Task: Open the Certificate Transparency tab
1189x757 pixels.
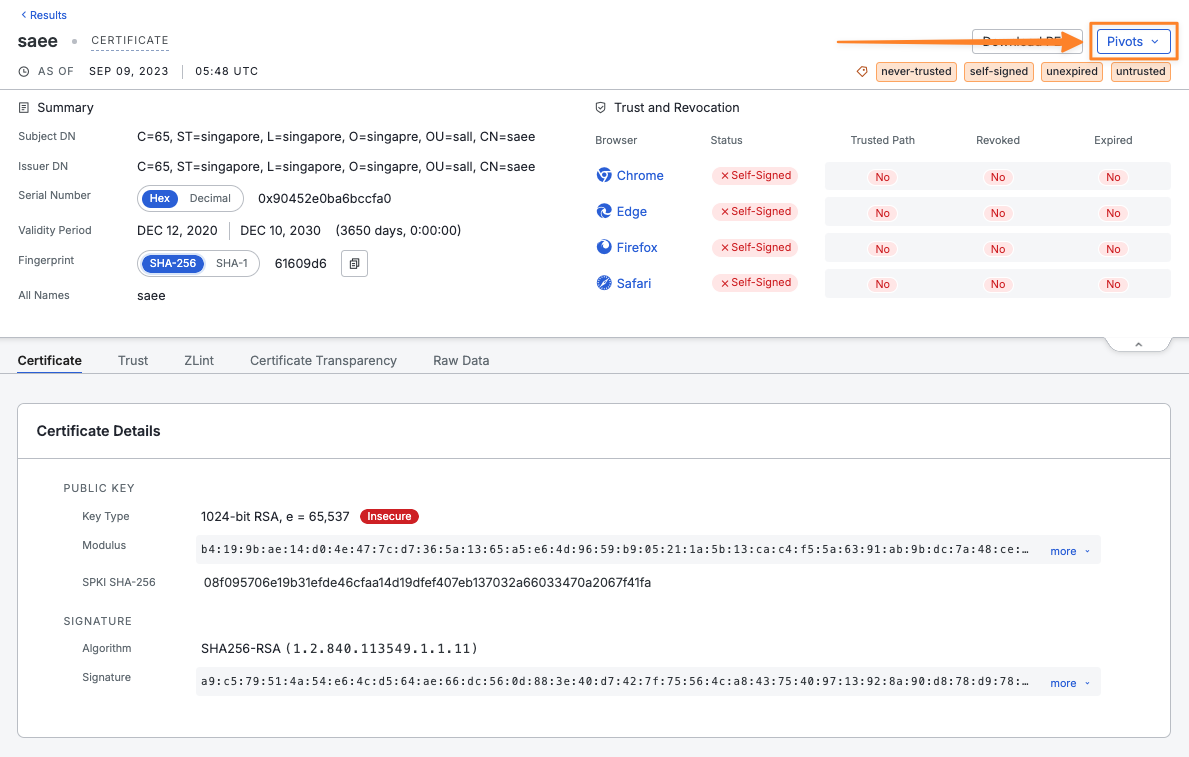Action: pos(323,360)
